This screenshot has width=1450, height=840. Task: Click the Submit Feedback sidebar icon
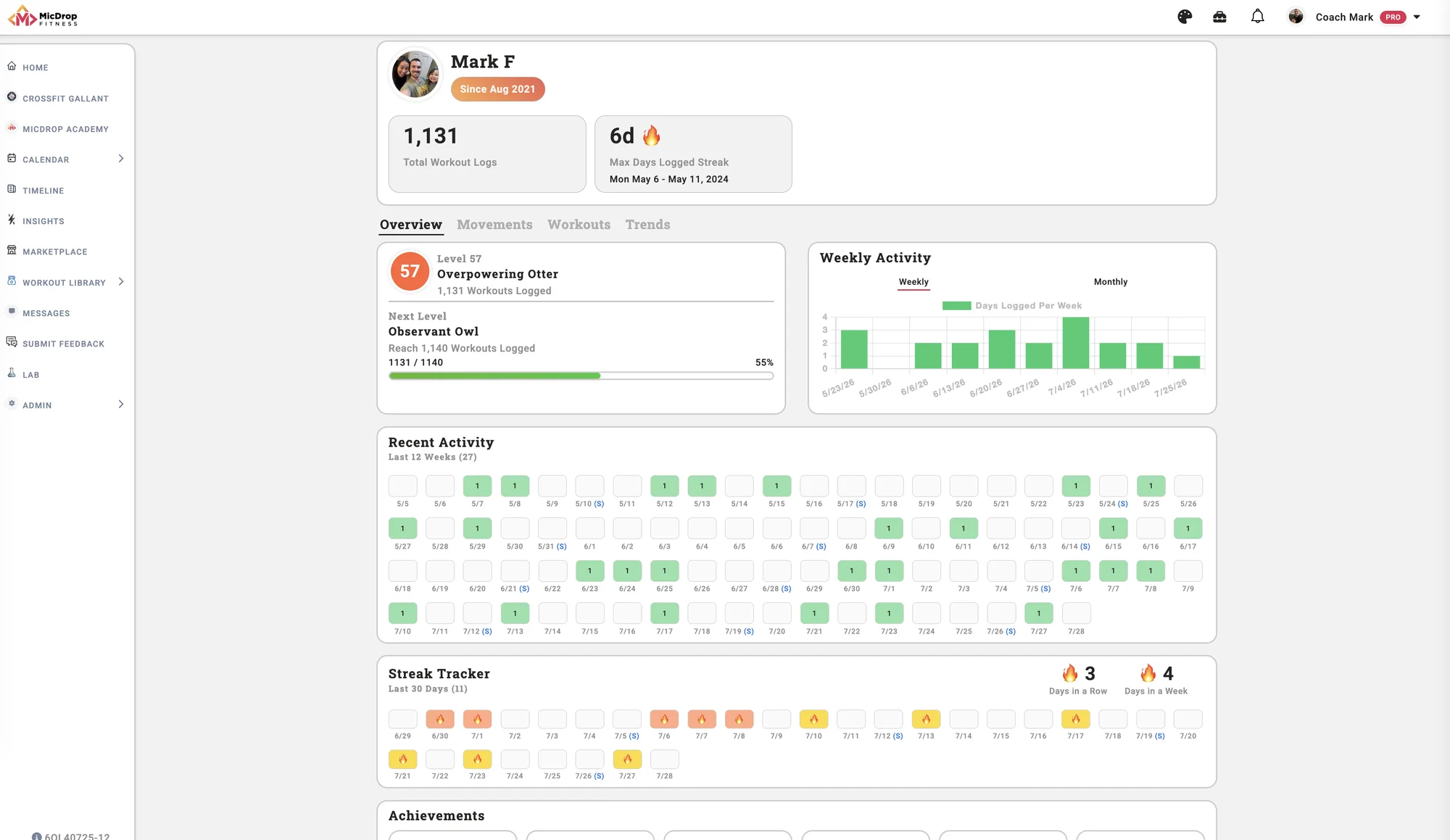click(12, 342)
